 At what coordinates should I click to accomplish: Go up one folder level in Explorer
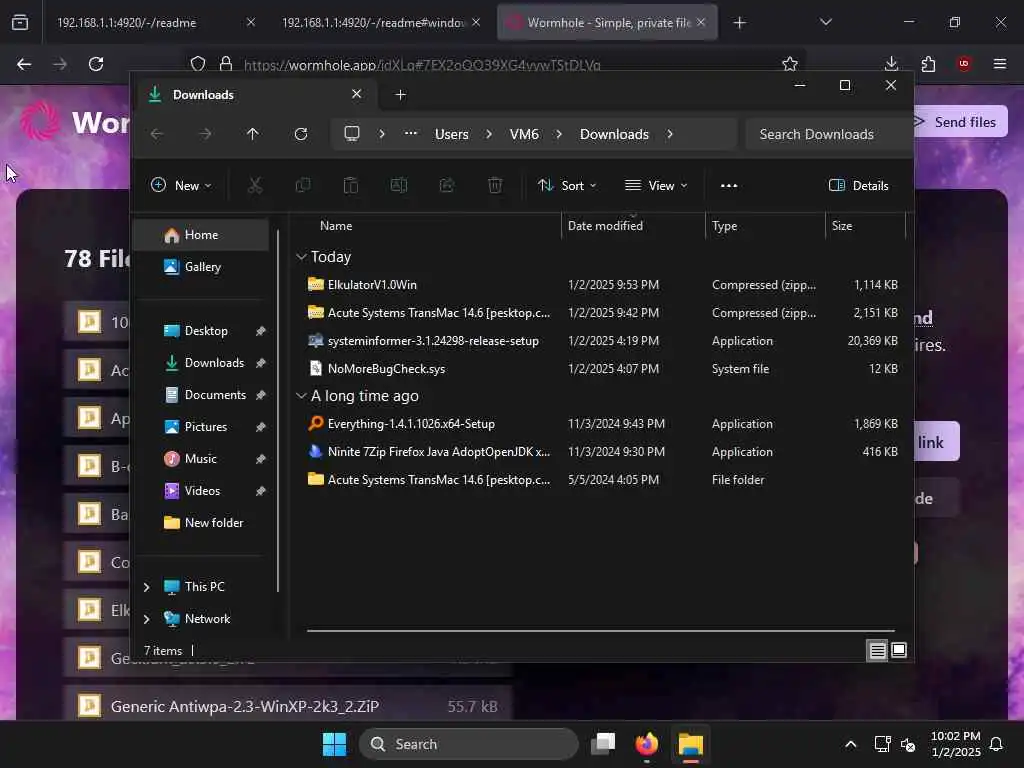[x=253, y=134]
